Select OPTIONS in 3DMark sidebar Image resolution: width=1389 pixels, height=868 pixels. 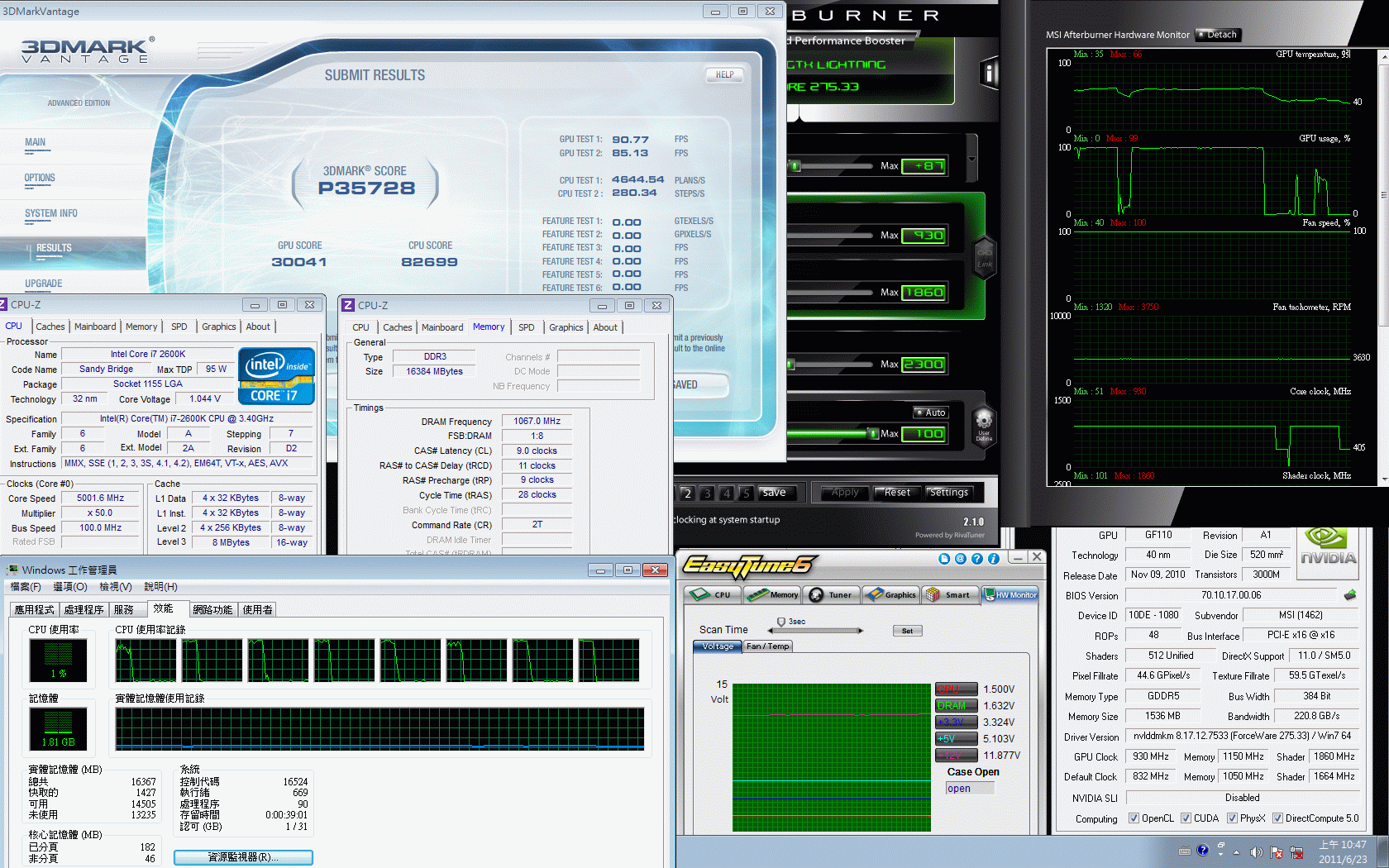click(40, 178)
